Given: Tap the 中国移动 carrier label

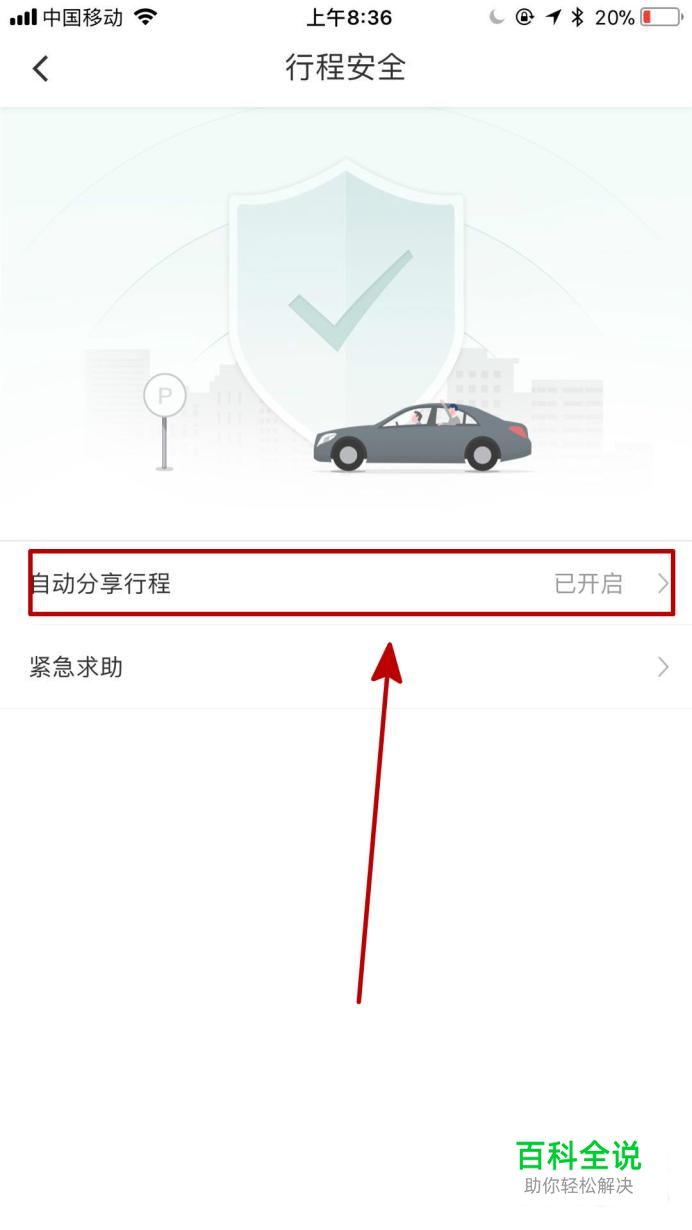Looking at the screenshot, I should 83,17.
